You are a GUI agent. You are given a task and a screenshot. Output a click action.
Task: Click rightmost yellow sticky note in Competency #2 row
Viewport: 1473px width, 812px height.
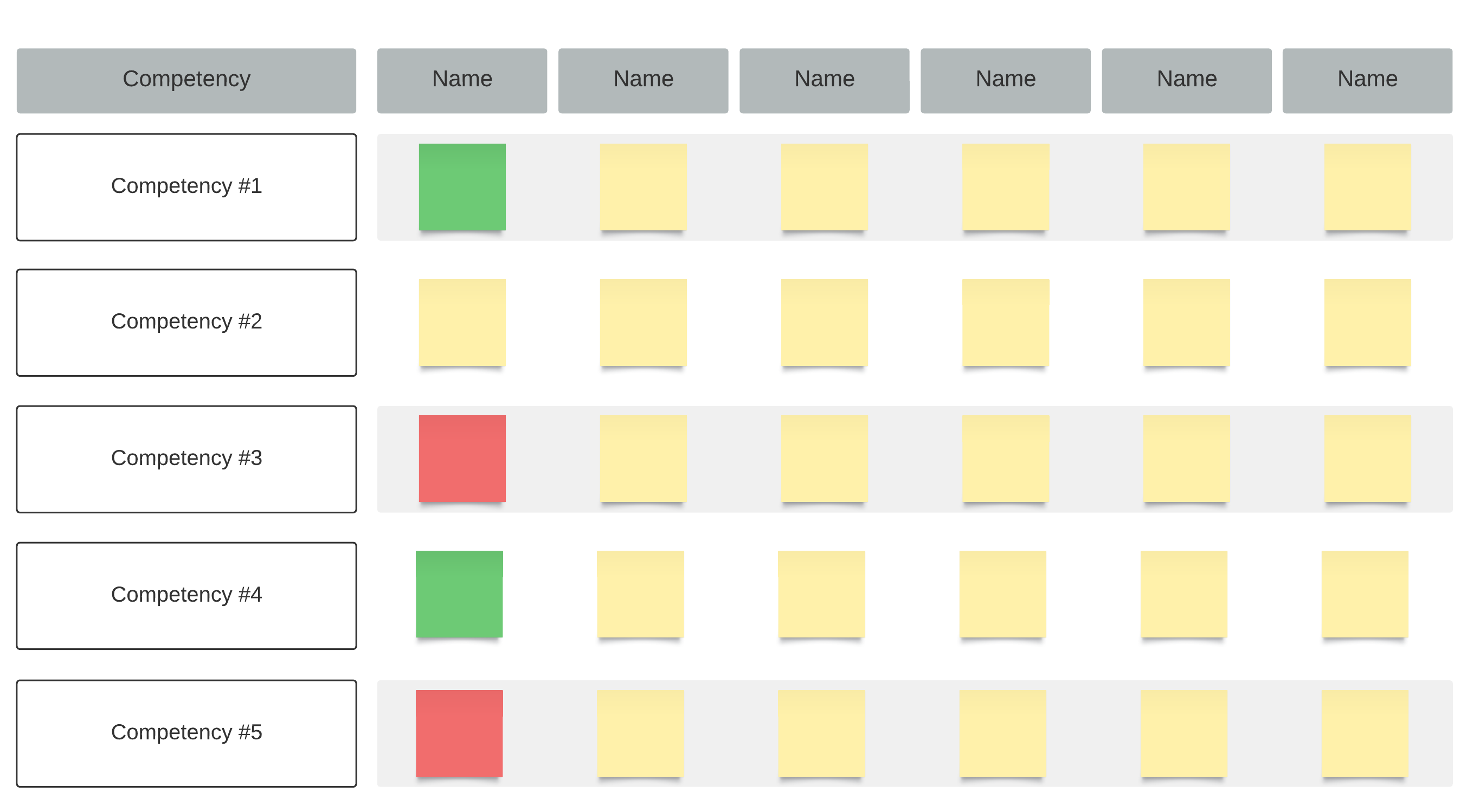(1367, 323)
